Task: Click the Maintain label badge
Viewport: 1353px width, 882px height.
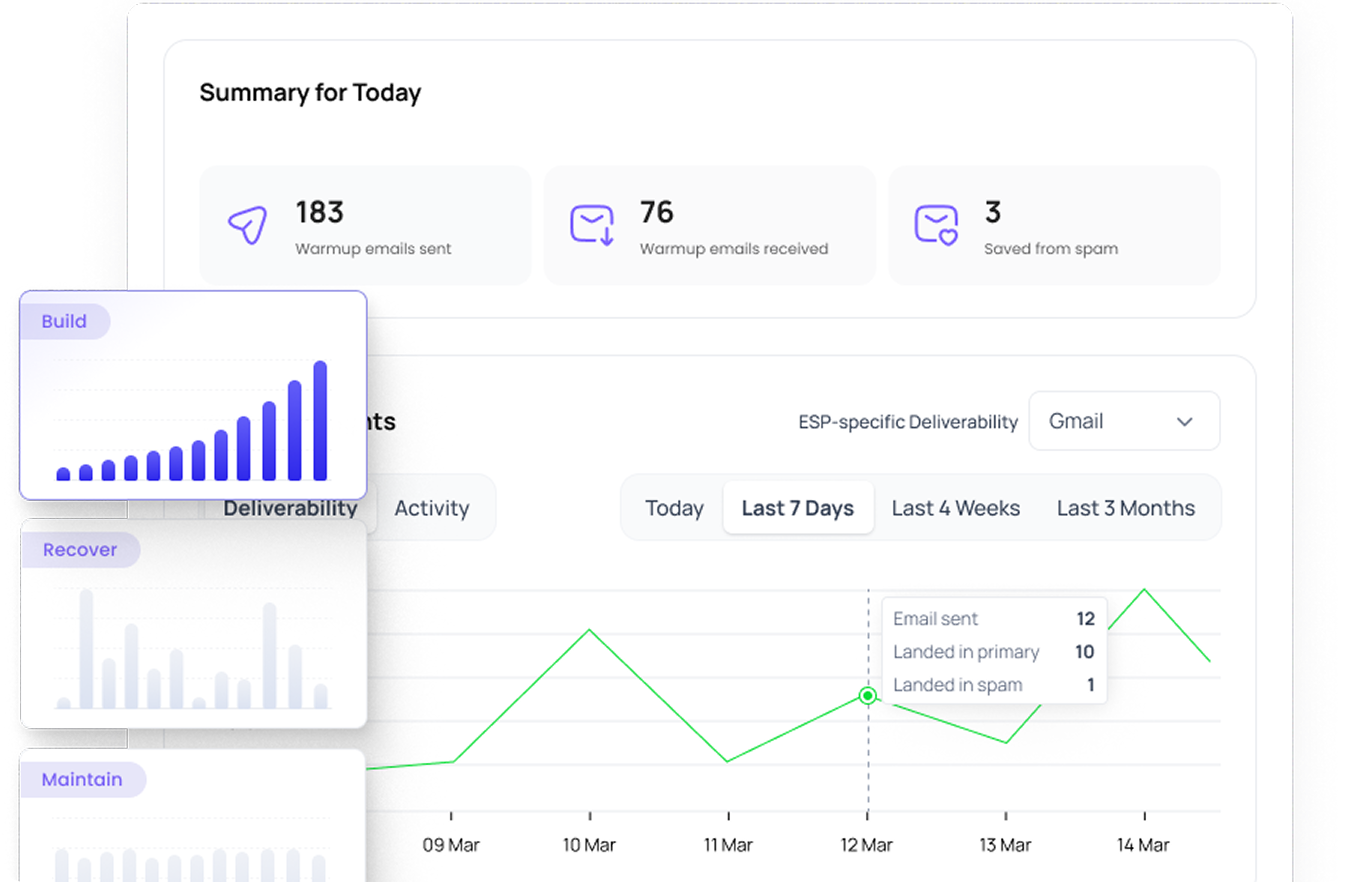Action: 82,780
